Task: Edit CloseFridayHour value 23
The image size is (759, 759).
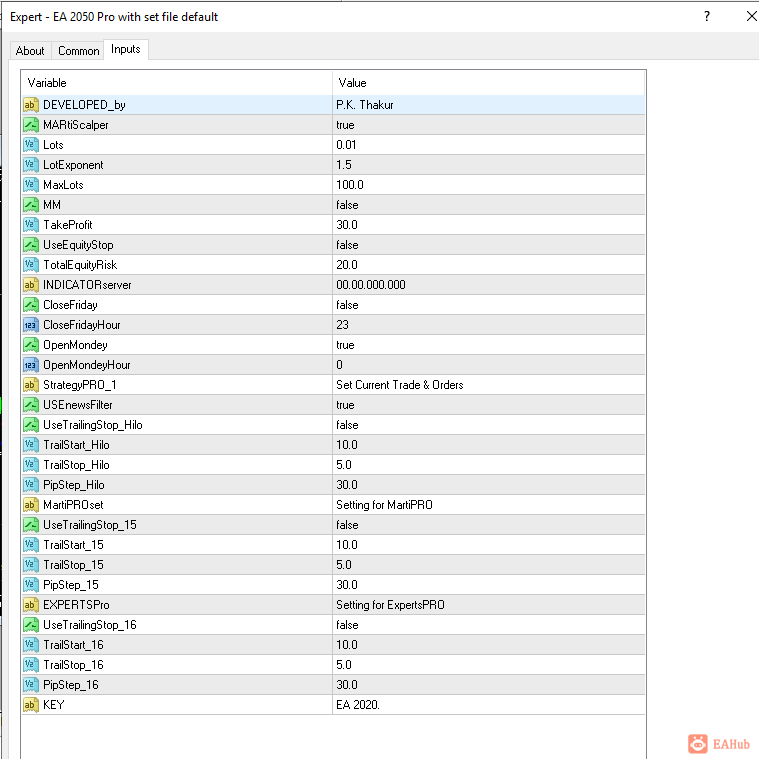Action: tap(488, 325)
